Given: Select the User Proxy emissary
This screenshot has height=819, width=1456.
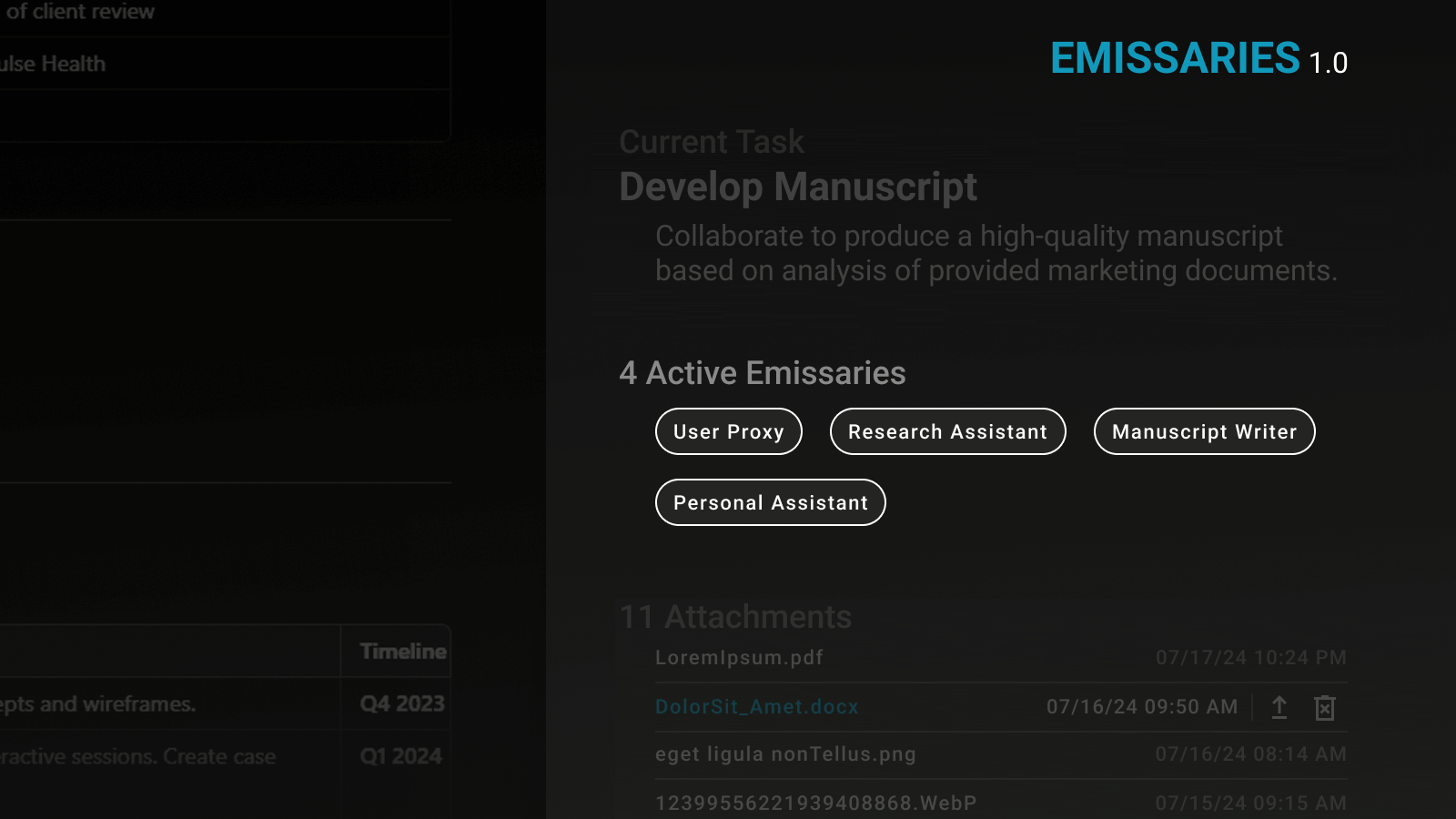Looking at the screenshot, I should coord(728,431).
